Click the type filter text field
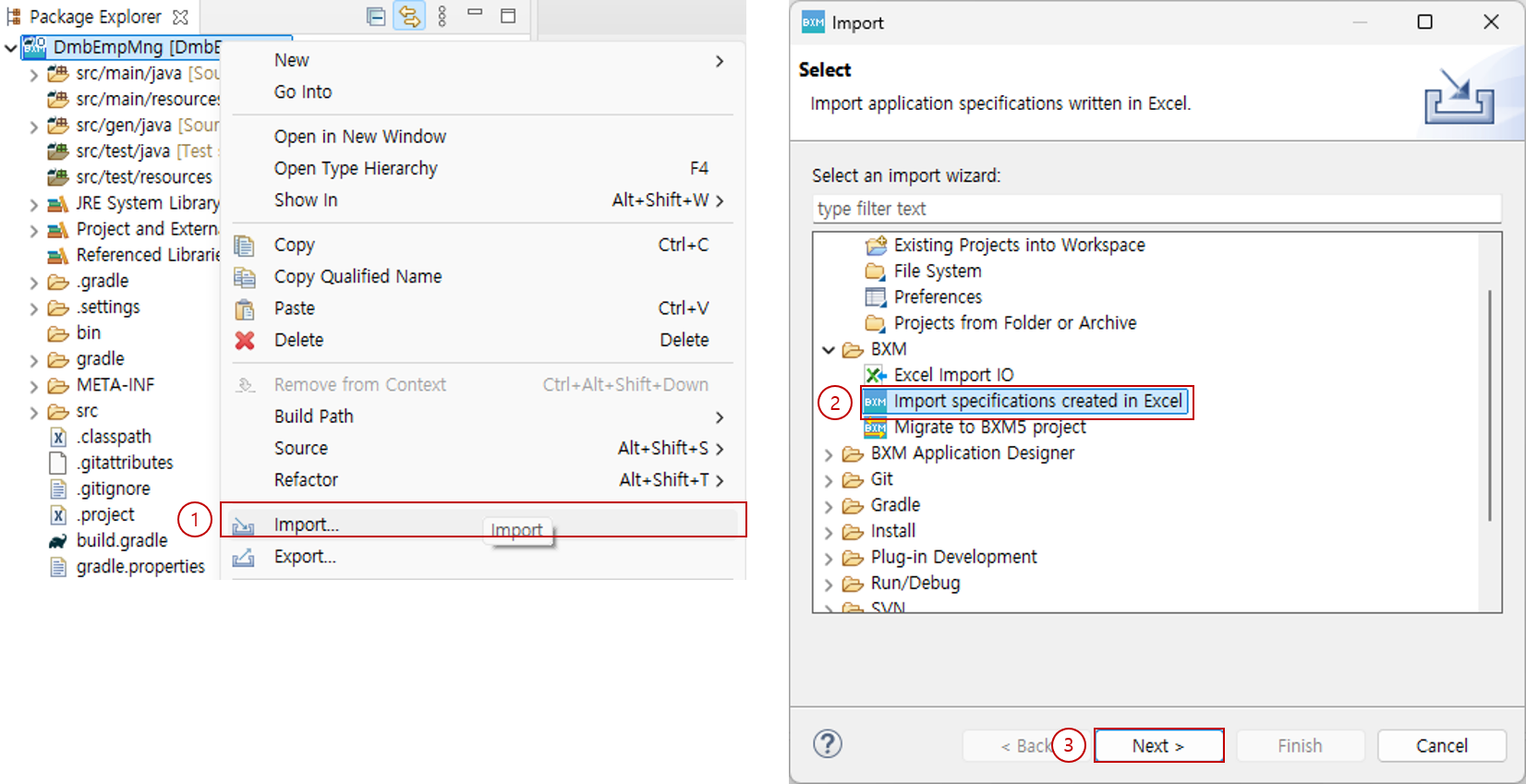Viewport: 1526px width, 784px height. [1157, 209]
